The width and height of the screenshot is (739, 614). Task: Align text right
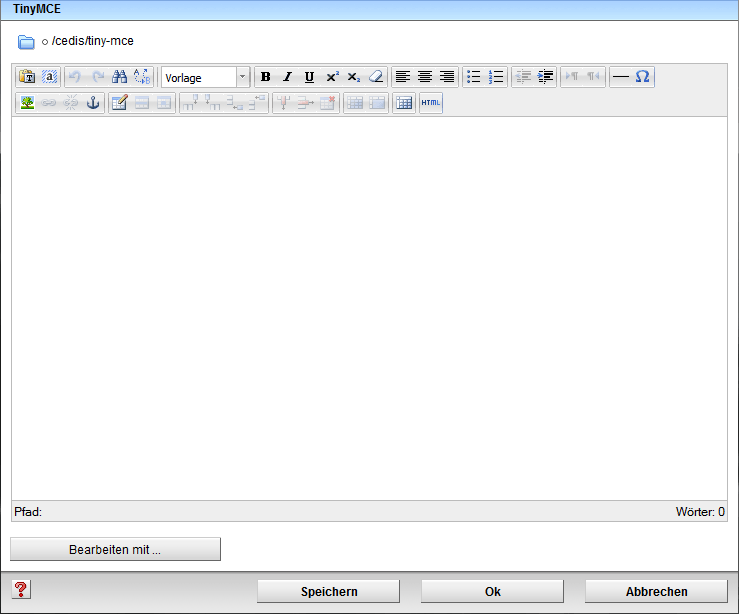[x=446, y=77]
